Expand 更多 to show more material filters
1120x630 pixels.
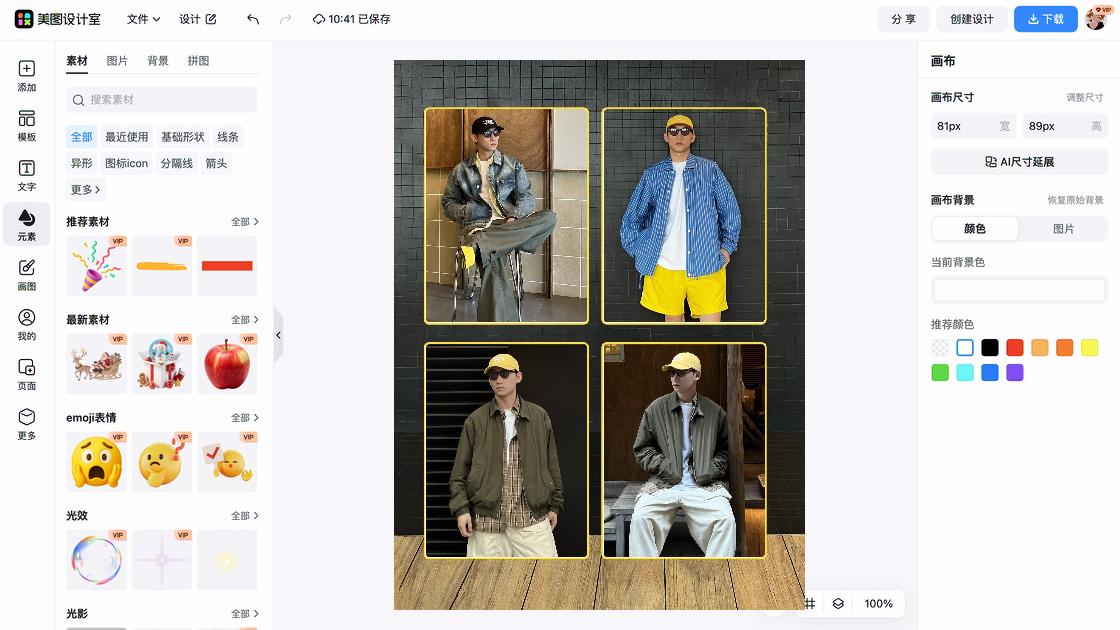coord(84,189)
